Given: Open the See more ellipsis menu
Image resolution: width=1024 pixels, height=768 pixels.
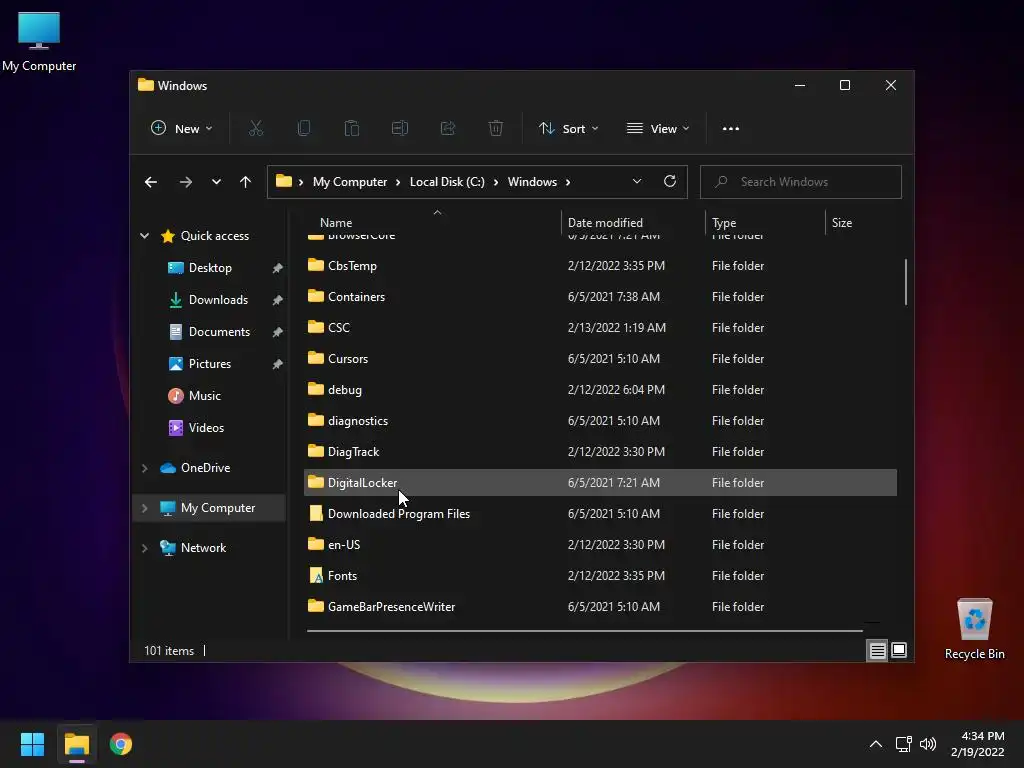Looking at the screenshot, I should 731,129.
